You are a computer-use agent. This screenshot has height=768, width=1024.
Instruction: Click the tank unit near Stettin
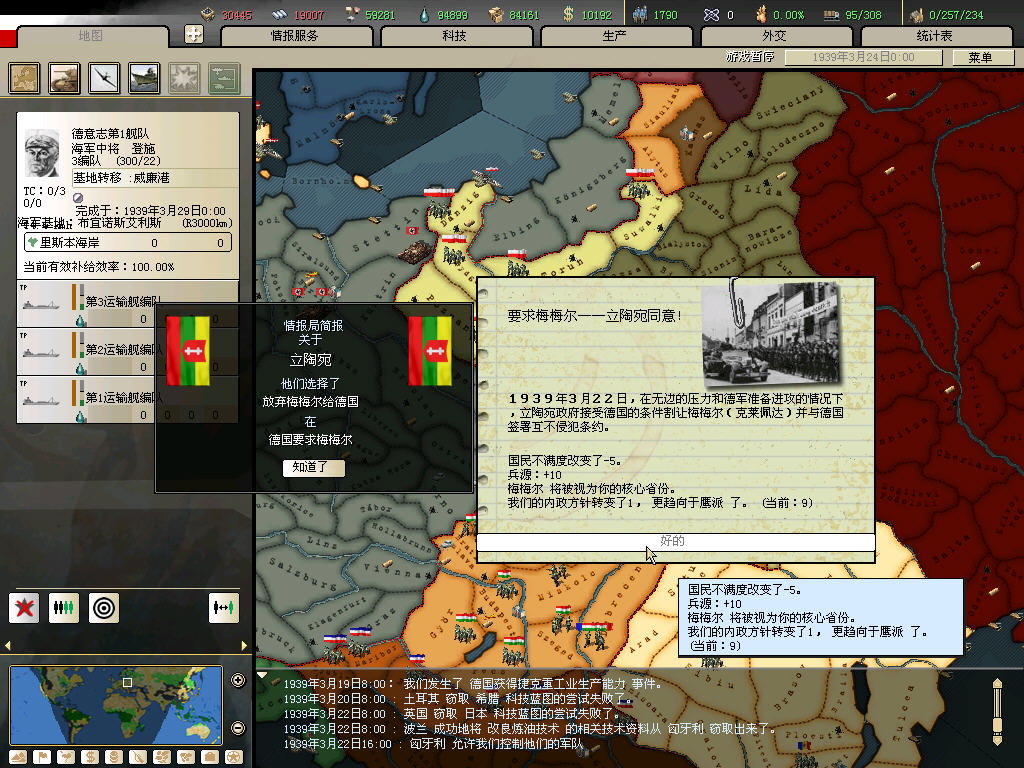[x=413, y=251]
